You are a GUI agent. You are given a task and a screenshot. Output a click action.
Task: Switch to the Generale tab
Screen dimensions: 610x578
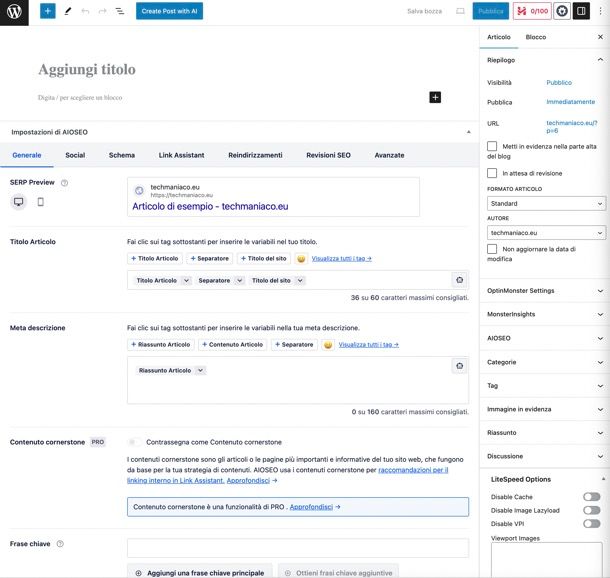27,155
